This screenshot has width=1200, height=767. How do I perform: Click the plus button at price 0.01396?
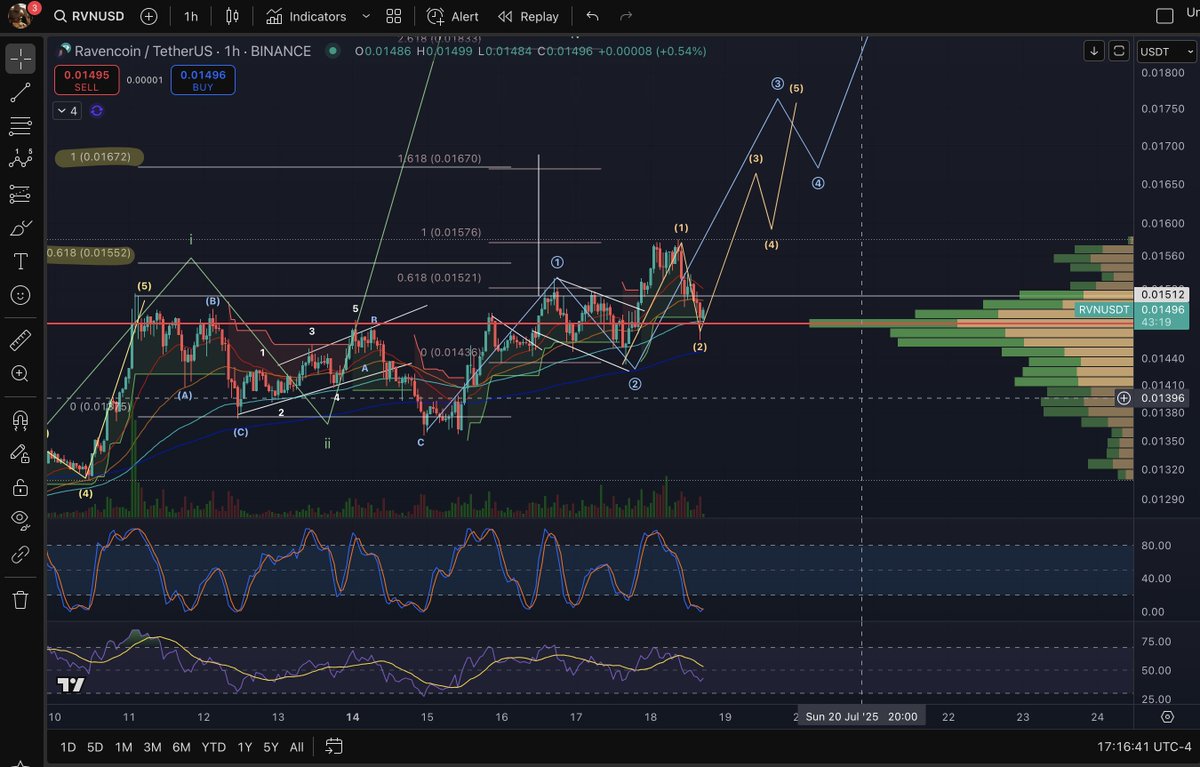(x=1124, y=398)
